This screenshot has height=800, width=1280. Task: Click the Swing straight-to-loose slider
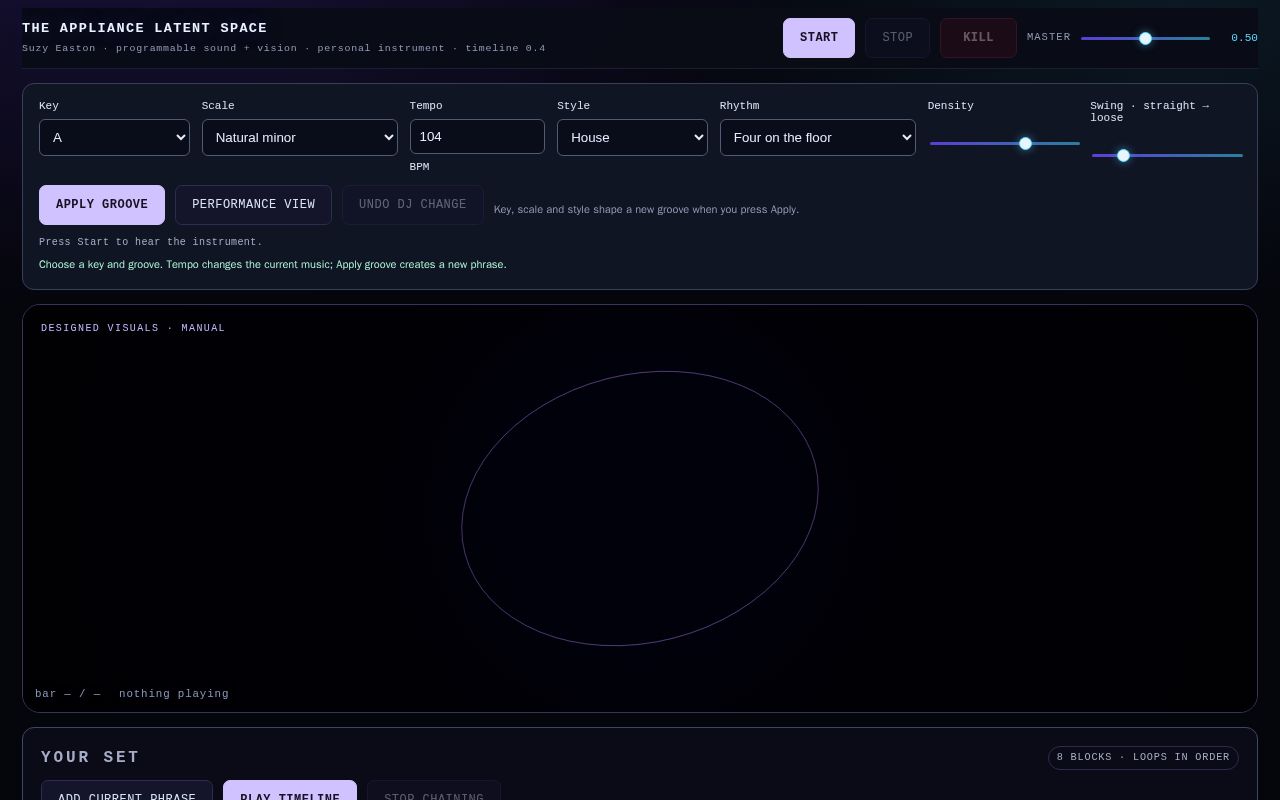pos(1167,155)
